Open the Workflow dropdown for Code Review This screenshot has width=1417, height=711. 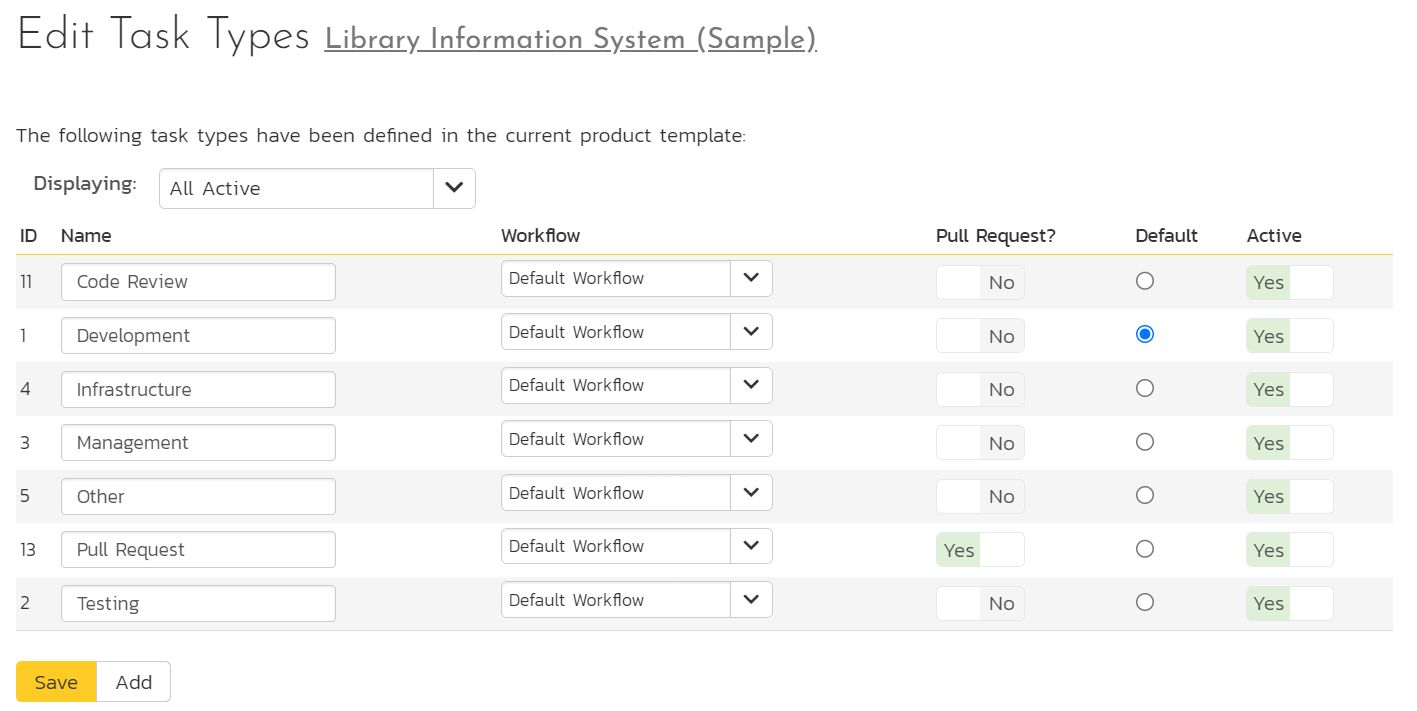[637, 278]
